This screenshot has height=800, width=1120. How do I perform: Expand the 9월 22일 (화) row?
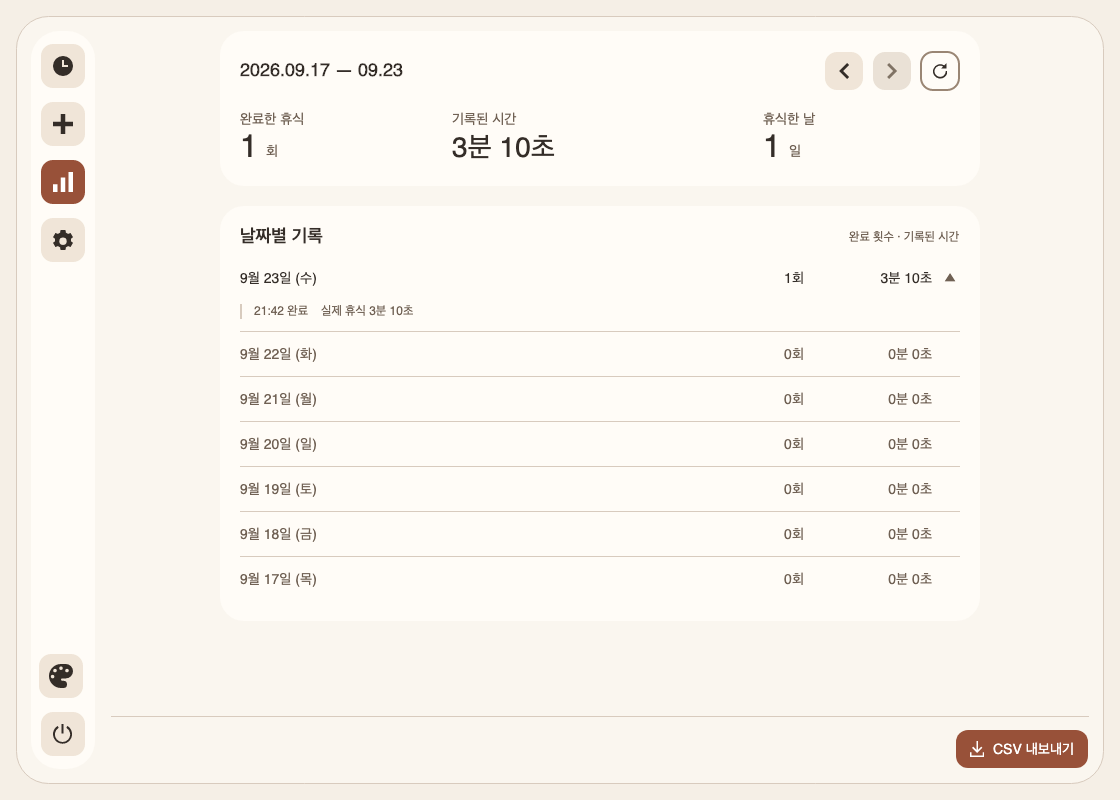(599, 354)
